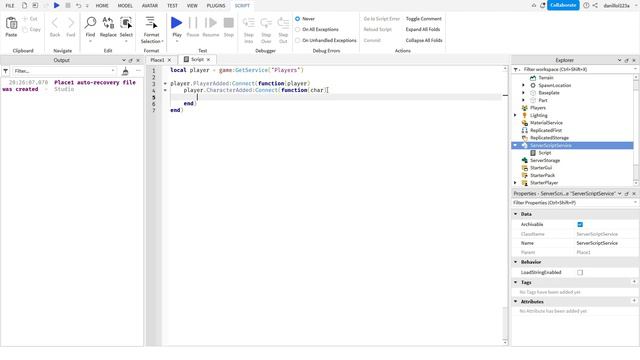Click the Output filter funnel icon
640x360 pixels.
6,71
